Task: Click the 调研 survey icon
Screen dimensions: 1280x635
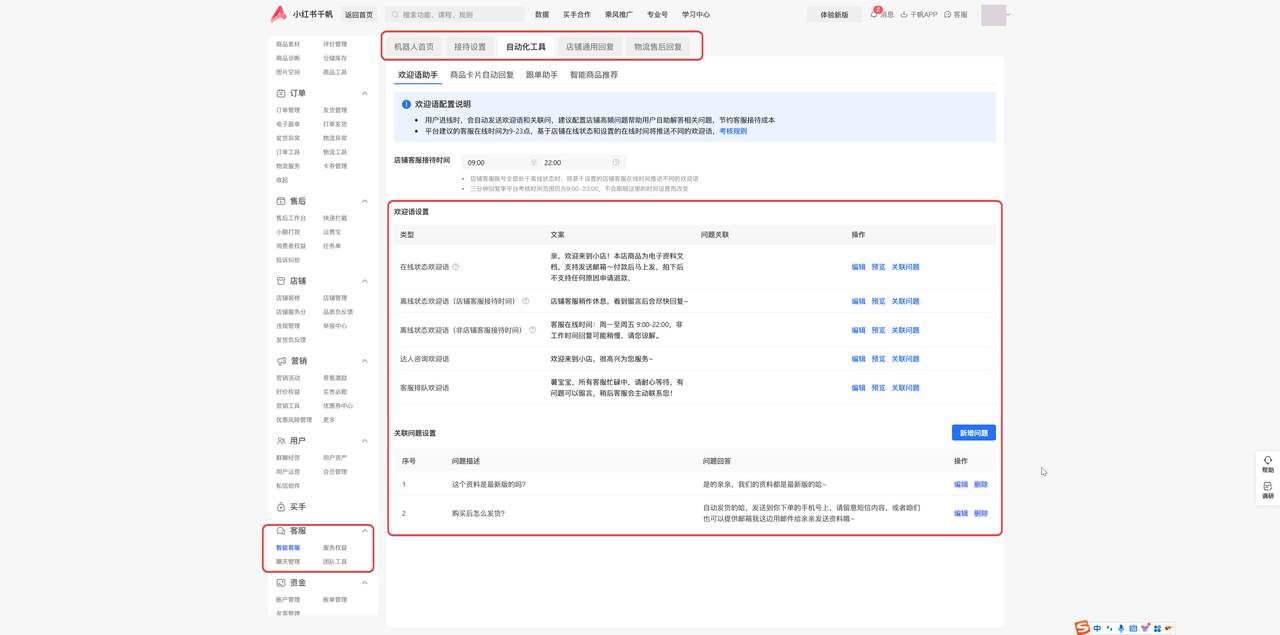Action: 1268,487
